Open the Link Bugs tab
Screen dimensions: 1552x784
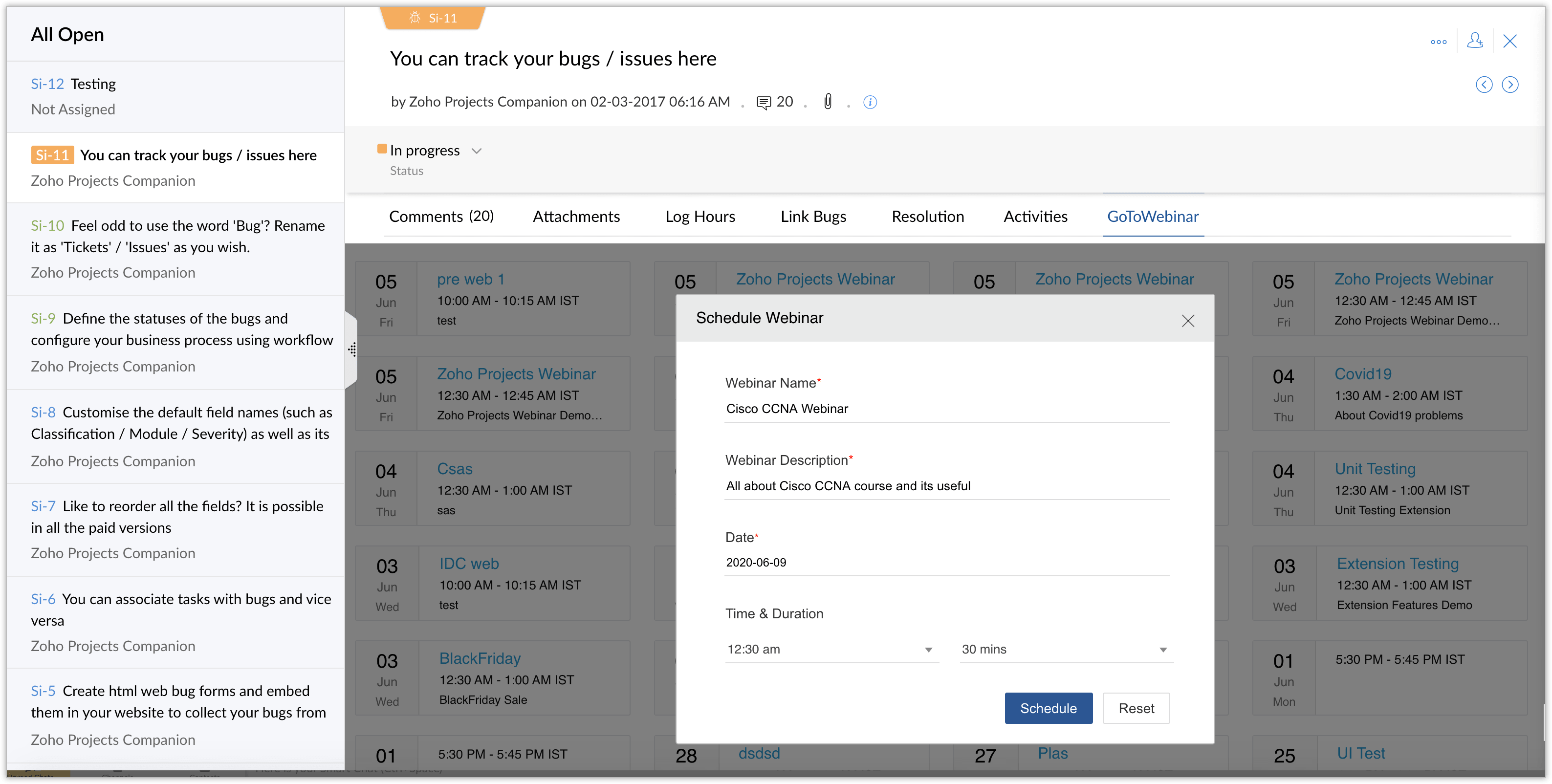813,217
